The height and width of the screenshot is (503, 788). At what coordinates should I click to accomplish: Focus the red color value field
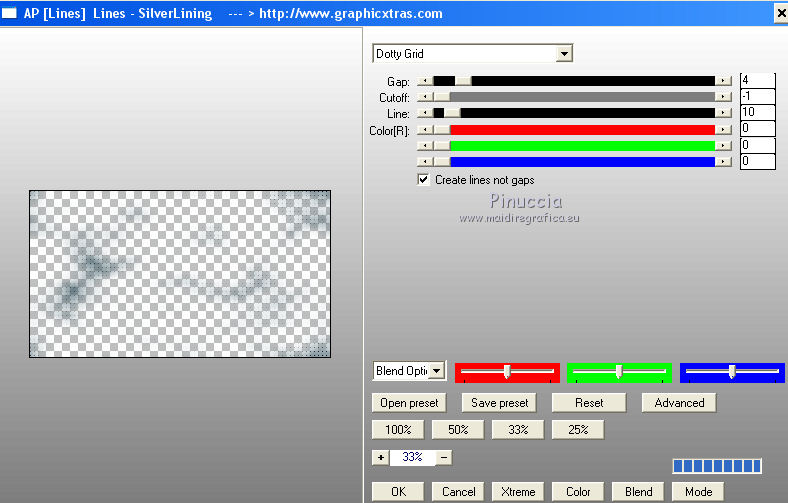click(758, 129)
